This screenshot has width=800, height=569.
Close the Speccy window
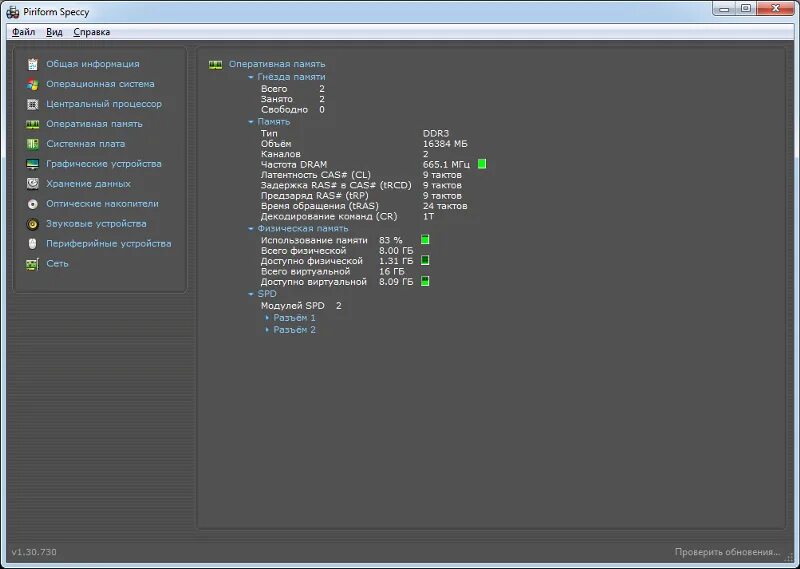coord(776,9)
